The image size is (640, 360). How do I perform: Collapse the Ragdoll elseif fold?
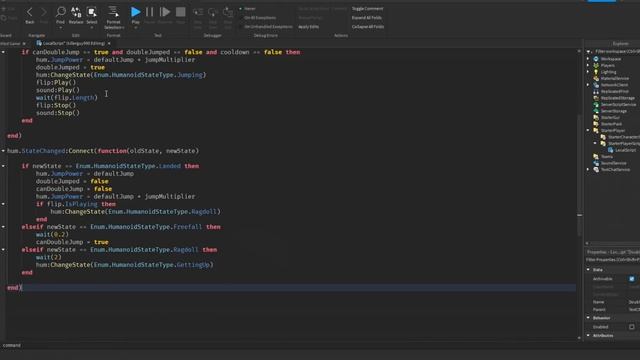point(3,250)
